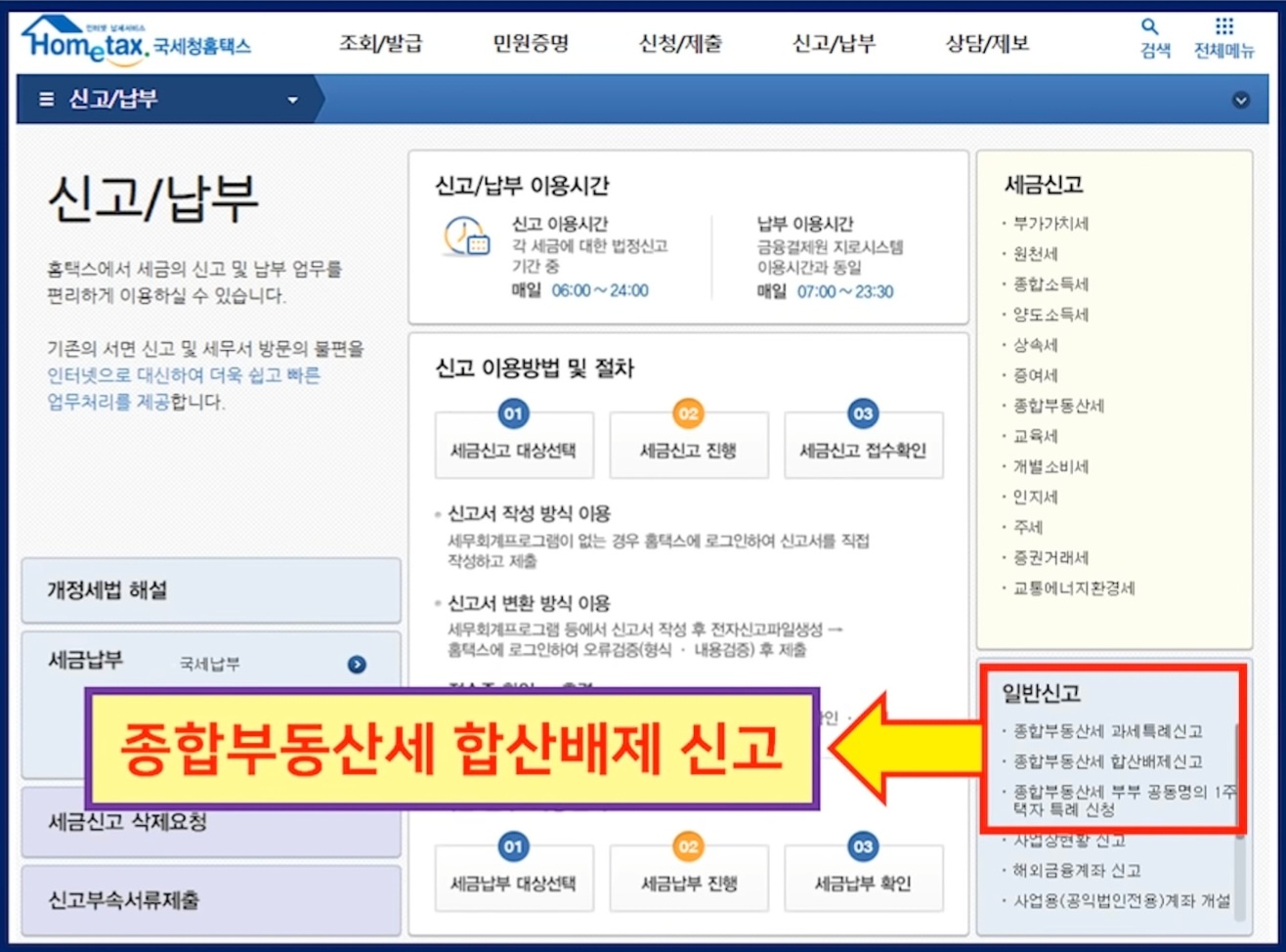Image resolution: width=1286 pixels, height=952 pixels.
Task: Open 종합부동산세 부부 공동명의 1주택자 특례 신청
Action: point(1124,801)
